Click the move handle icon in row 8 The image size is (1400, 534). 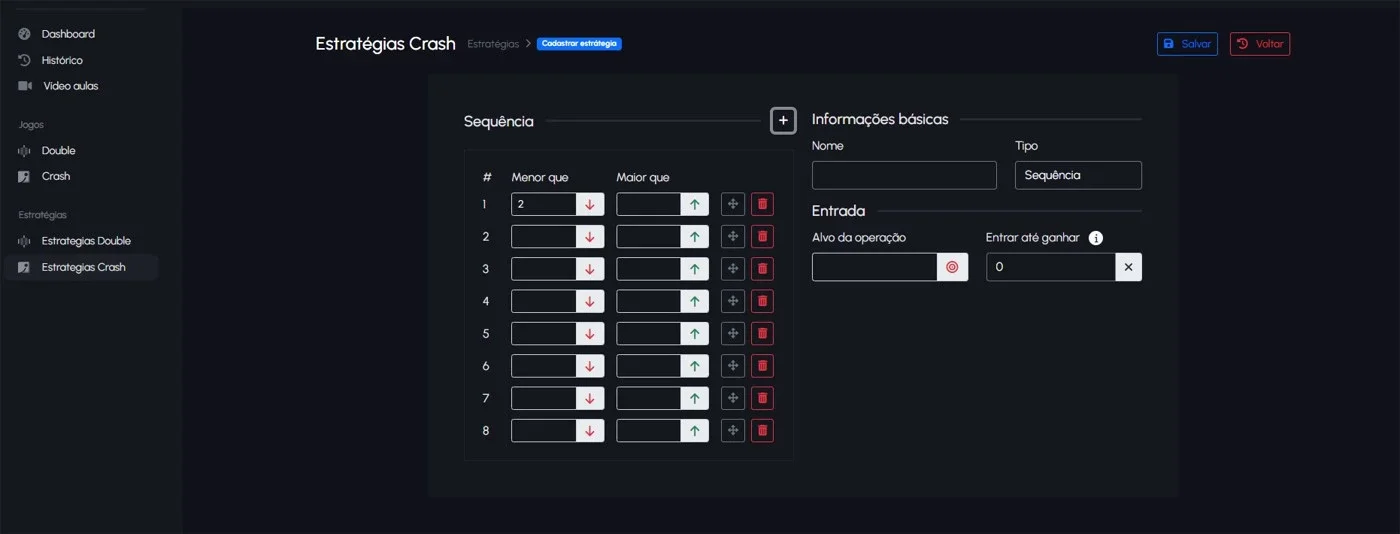pyautogui.click(x=733, y=430)
